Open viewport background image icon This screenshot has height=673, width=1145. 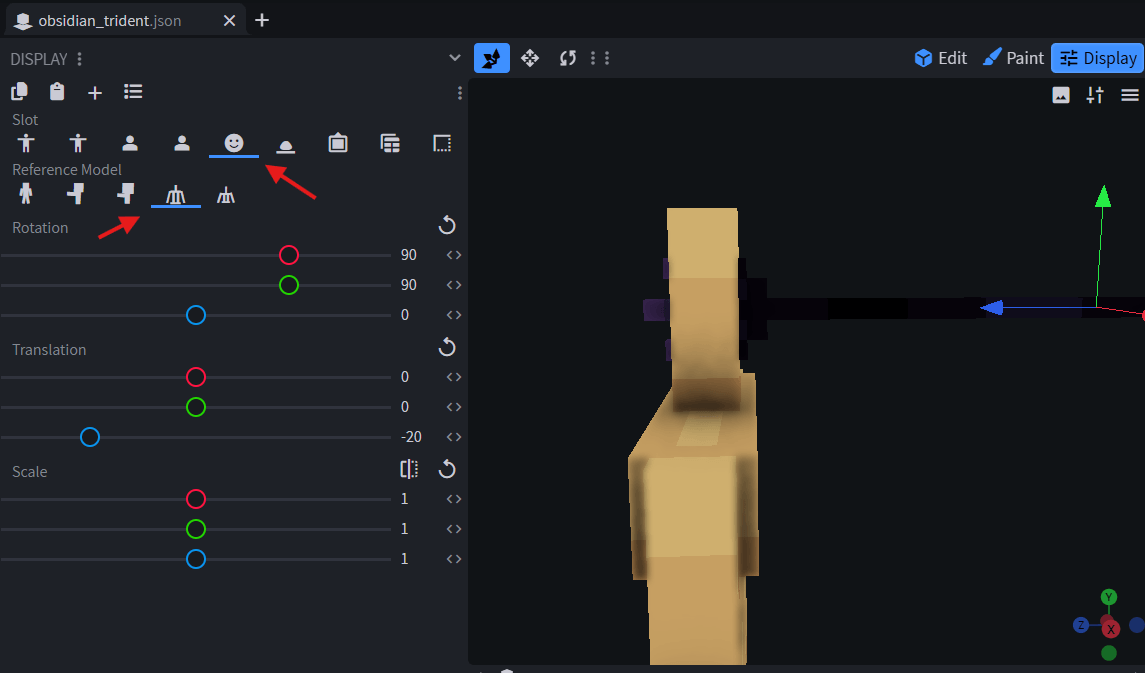1061,95
